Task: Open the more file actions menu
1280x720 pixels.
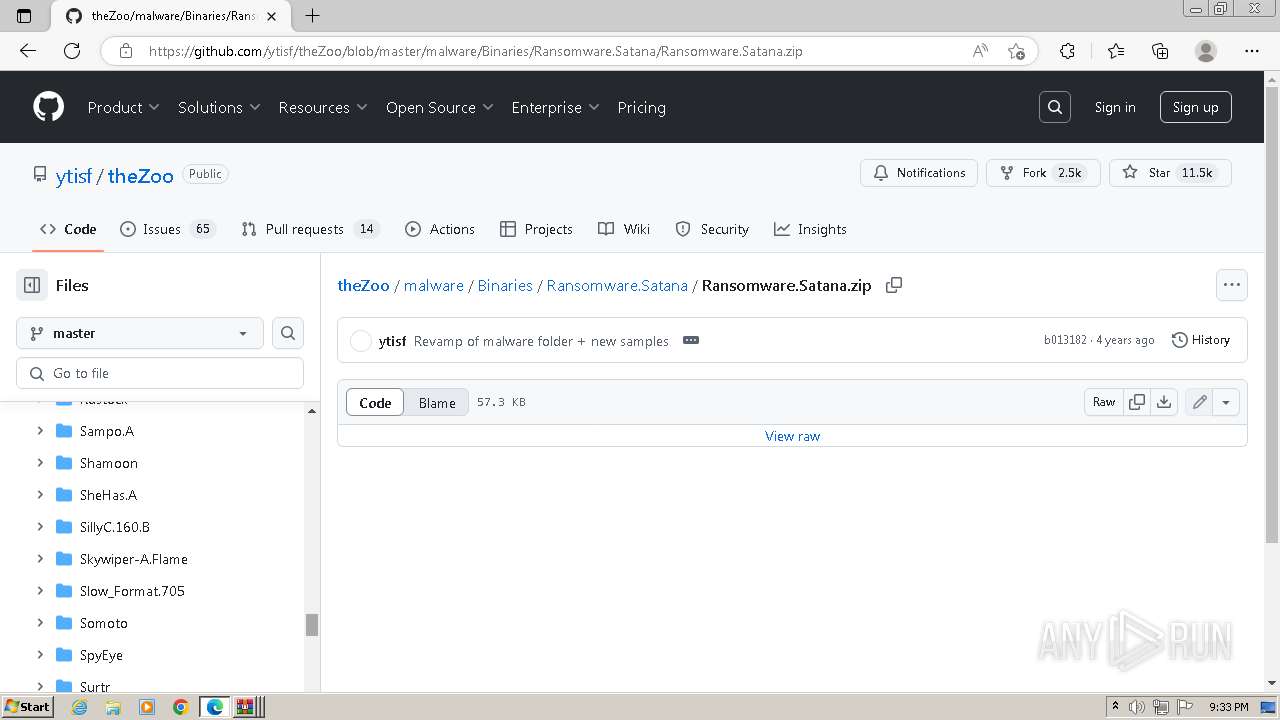Action: click(x=1232, y=285)
